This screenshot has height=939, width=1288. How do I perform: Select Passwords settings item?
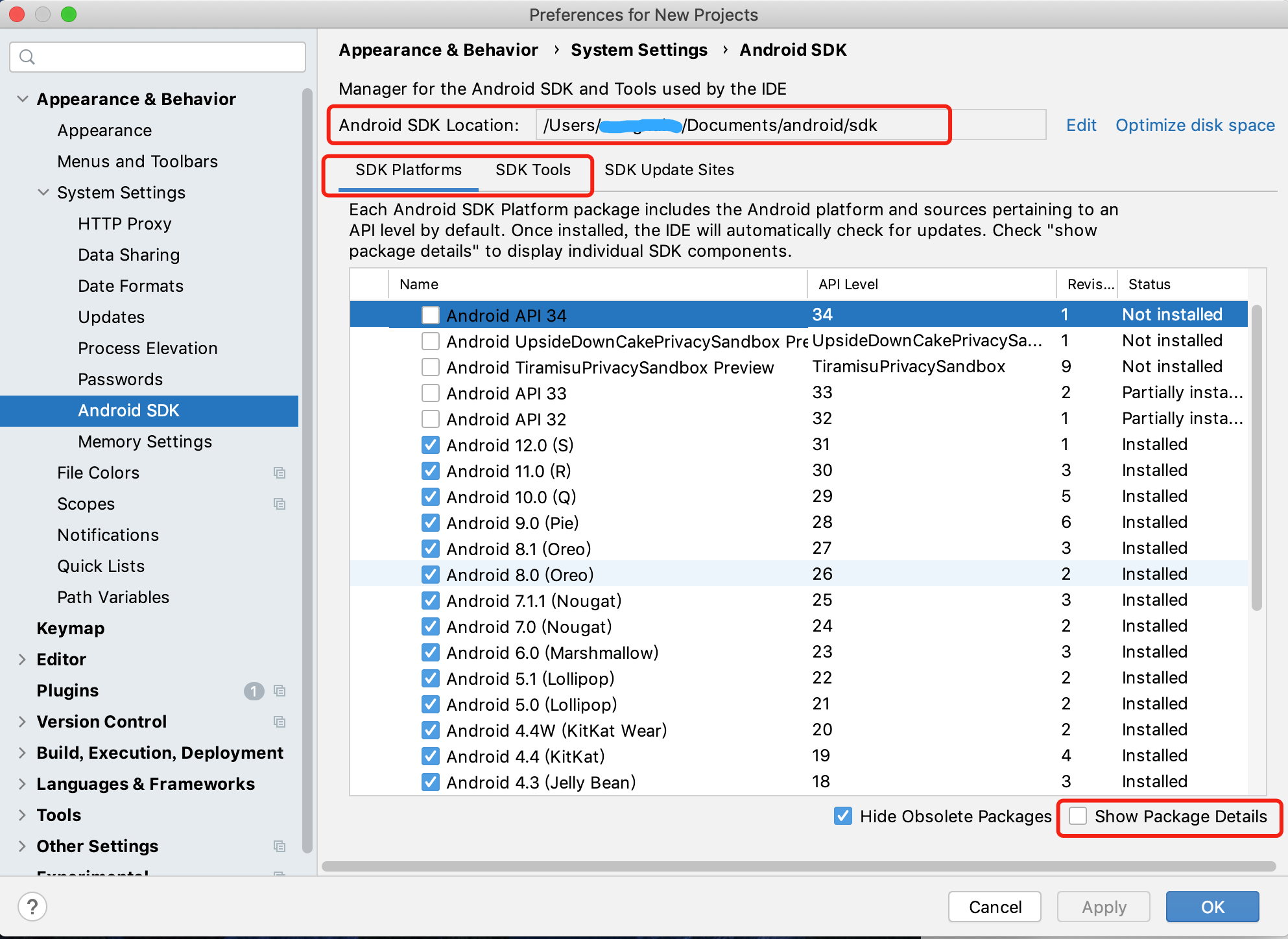click(120, 379)
